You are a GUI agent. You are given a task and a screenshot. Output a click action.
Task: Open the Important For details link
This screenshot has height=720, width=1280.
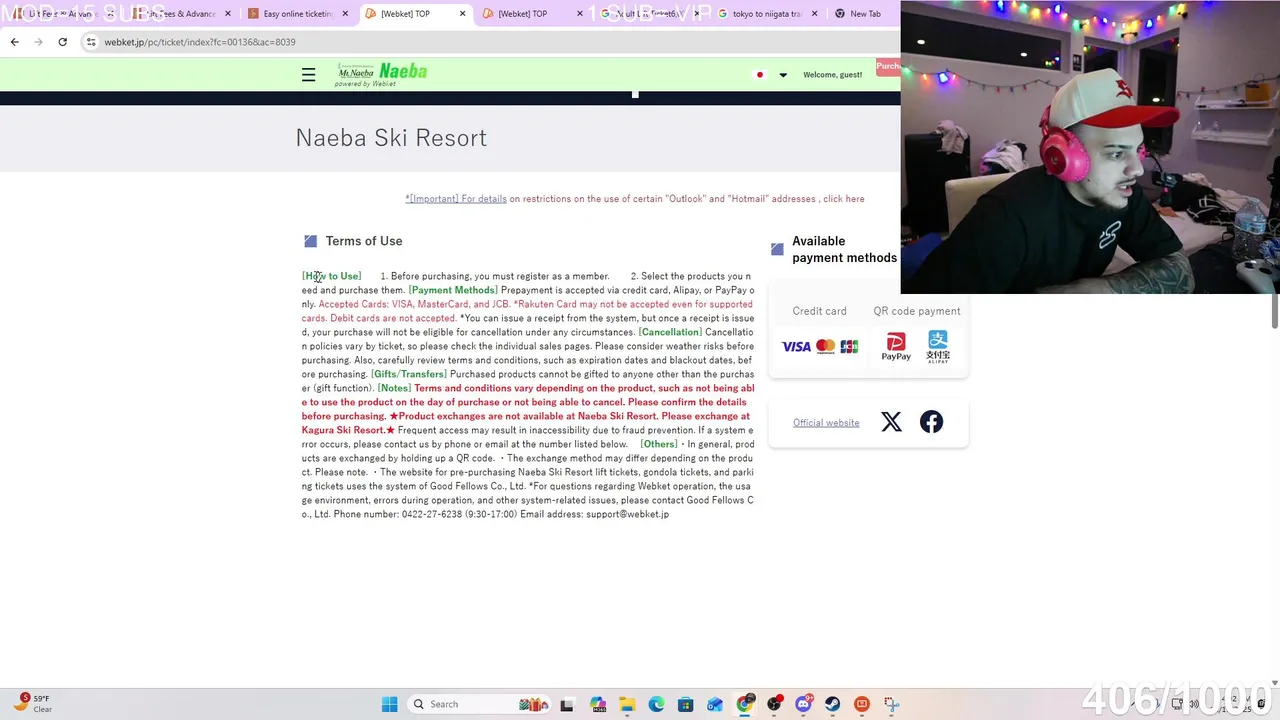(x=456, y=199)
